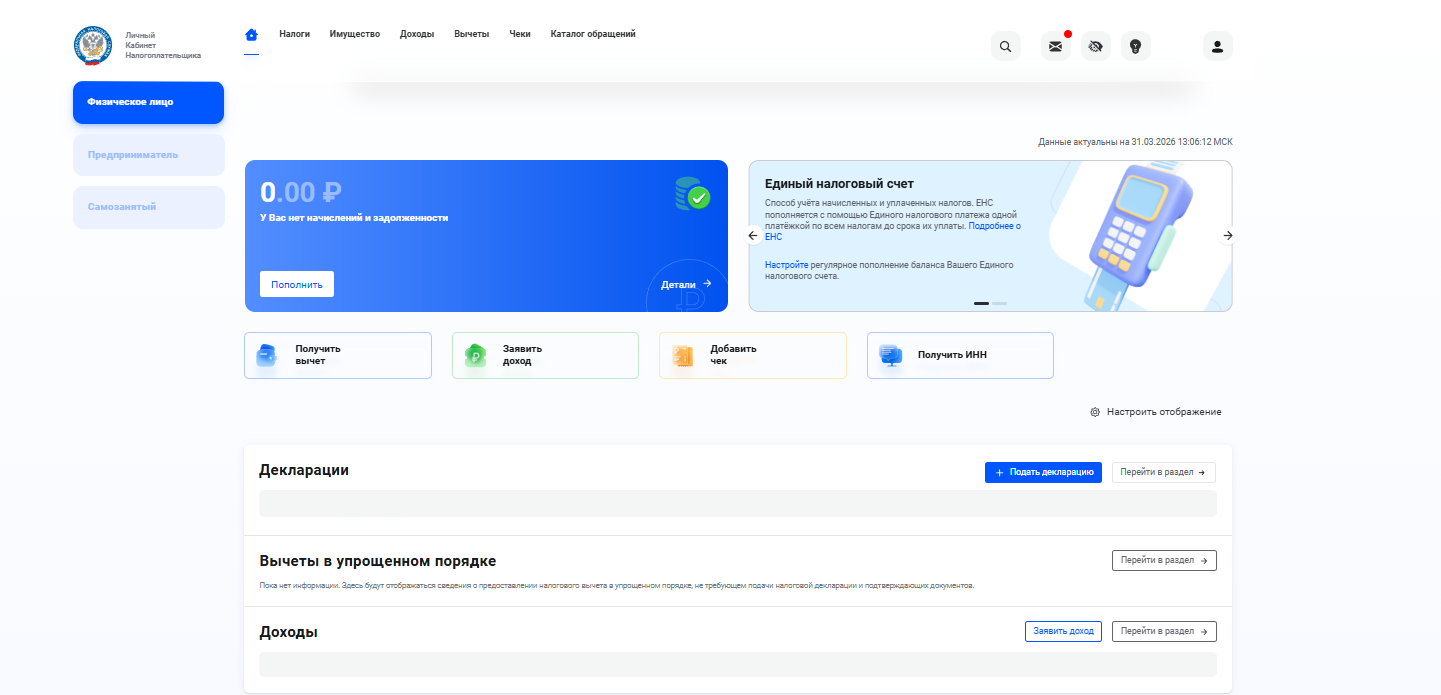Expand Детали of the balance card

pos(686,285)
